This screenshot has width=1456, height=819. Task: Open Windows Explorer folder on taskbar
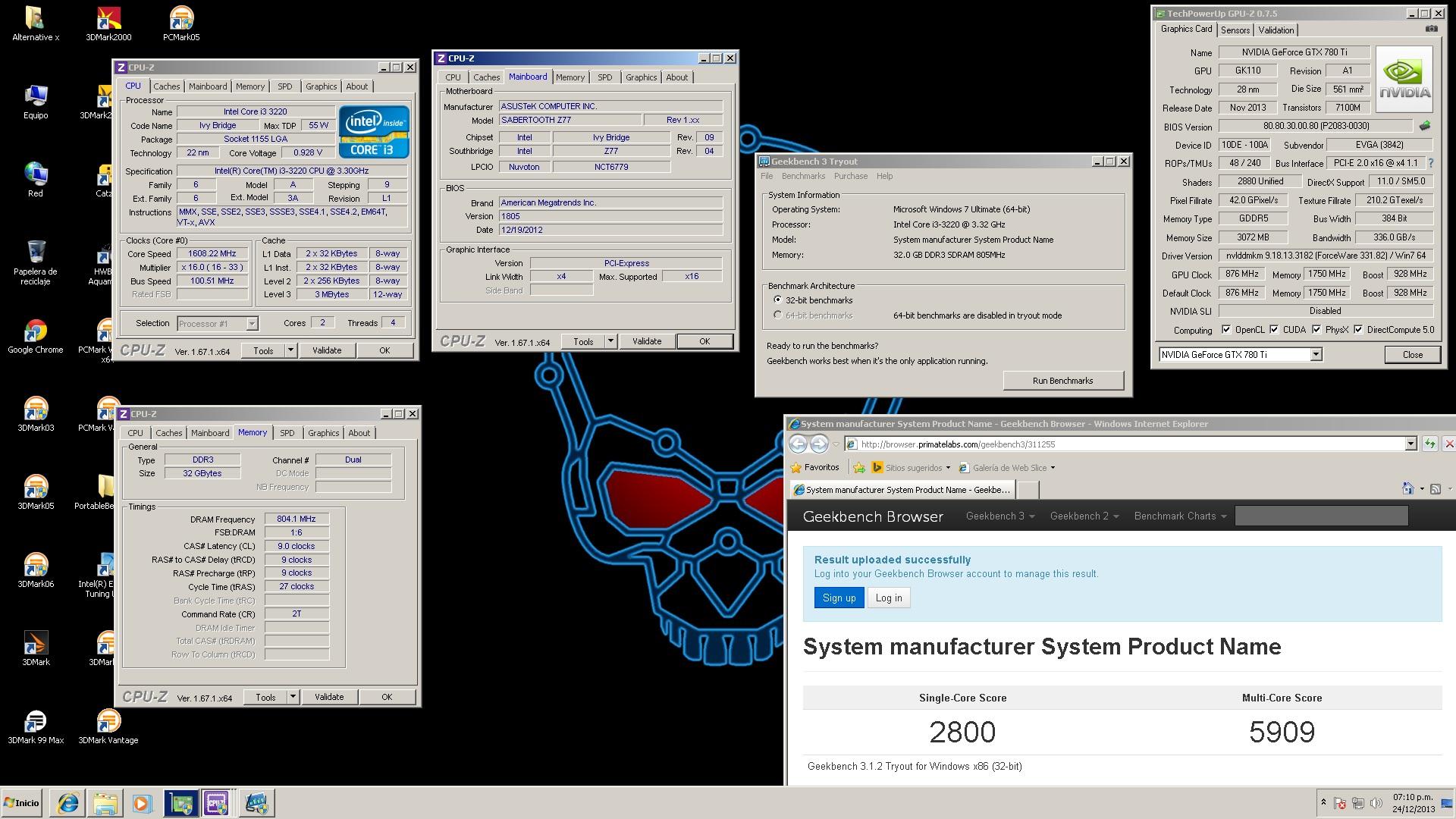105,803
